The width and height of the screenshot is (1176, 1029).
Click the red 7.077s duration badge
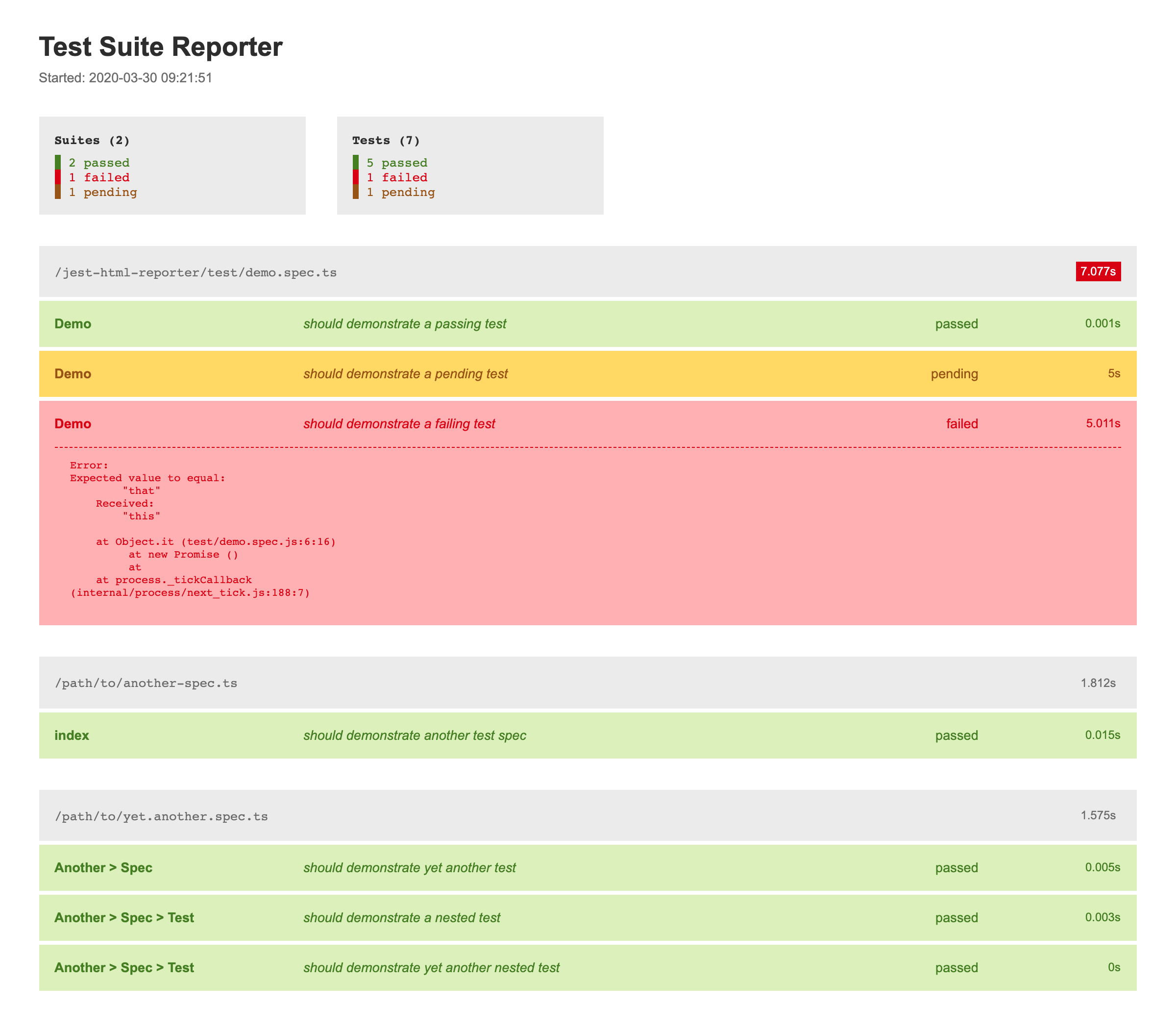click(1098, 271)
